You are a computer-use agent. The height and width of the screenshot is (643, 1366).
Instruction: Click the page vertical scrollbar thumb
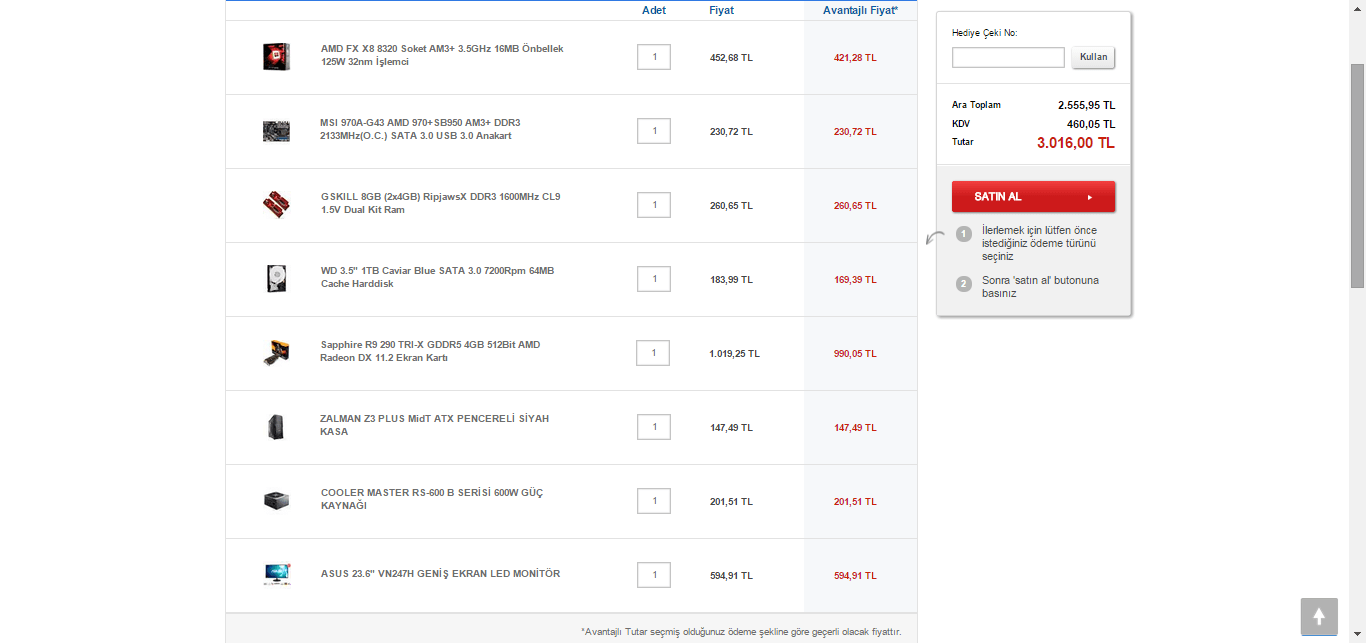[1357, 175]
